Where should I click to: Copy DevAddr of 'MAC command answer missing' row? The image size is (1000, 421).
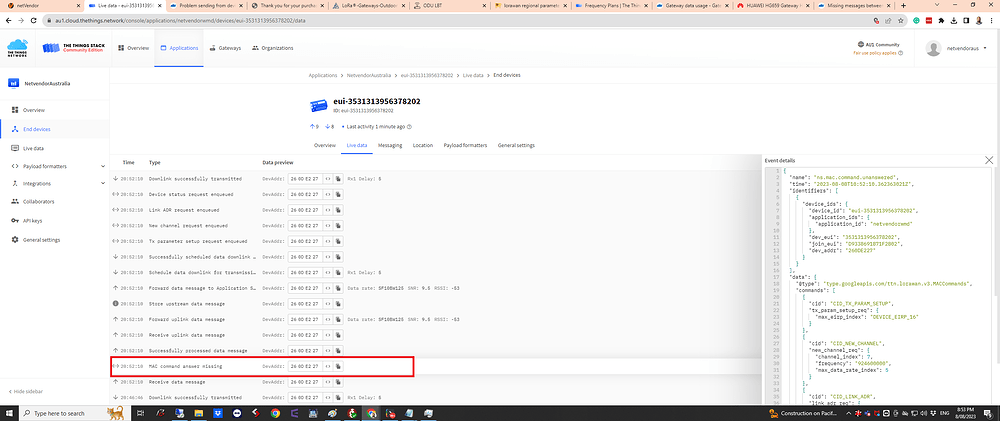coord(338,367)
